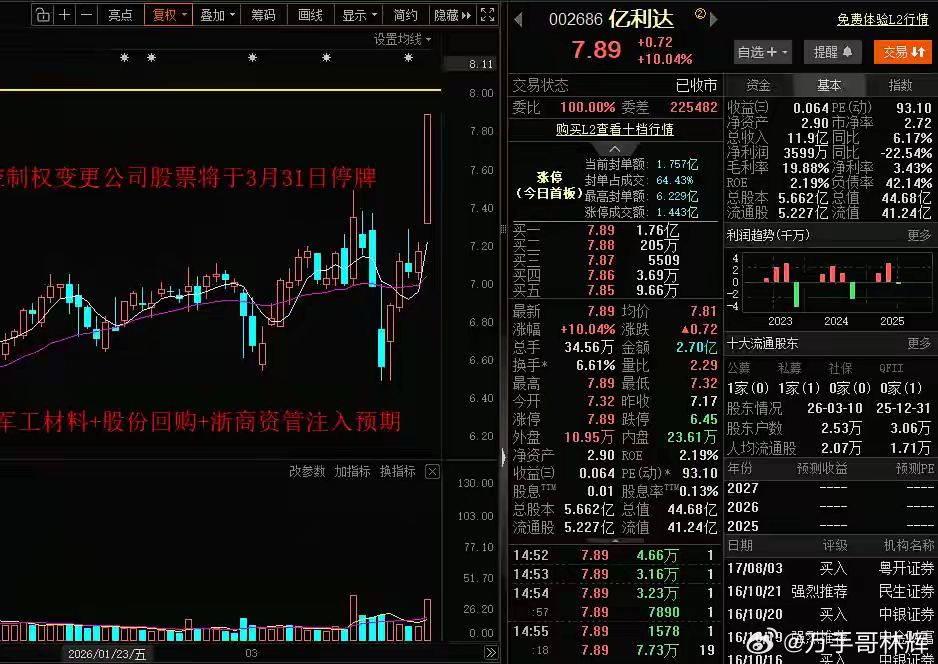Switch to 资金 tab

tap(758, 86)
